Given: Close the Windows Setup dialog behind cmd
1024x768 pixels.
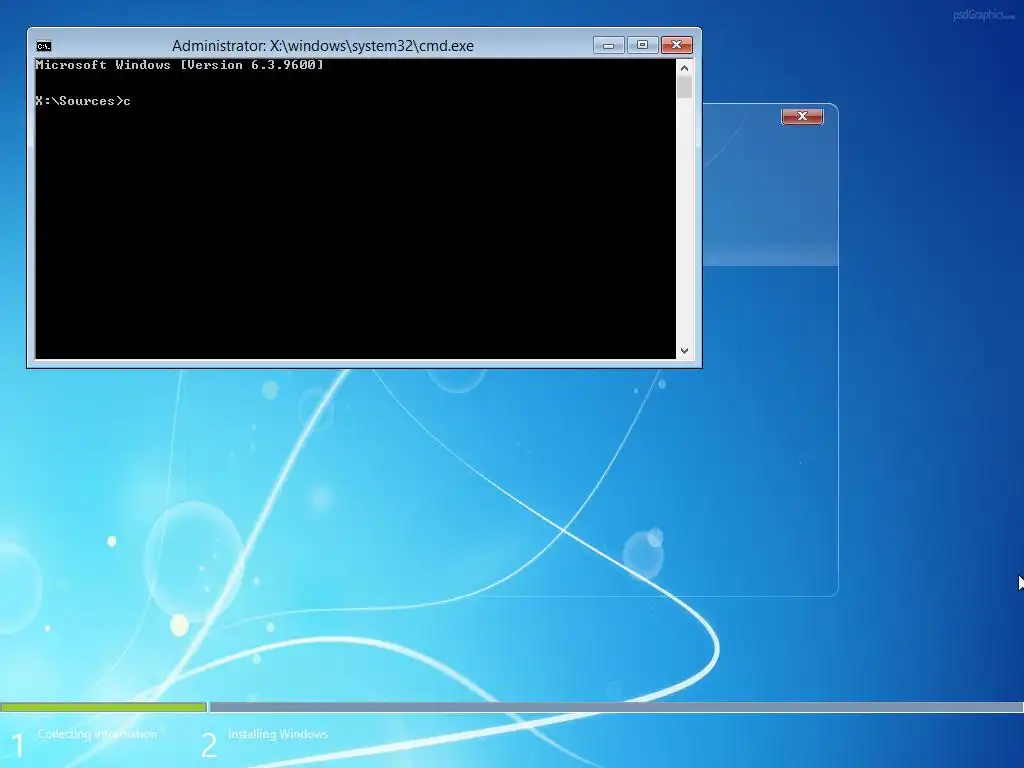Looking at the screenshot, I should (x=803, y=116).
